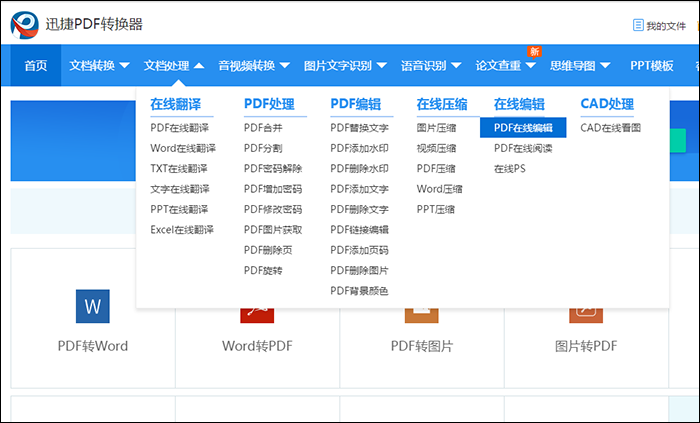This screenshot has width=700, height=423.
Task: Click the blue Word icon for PDF转Word
Action: pos(92,306)
